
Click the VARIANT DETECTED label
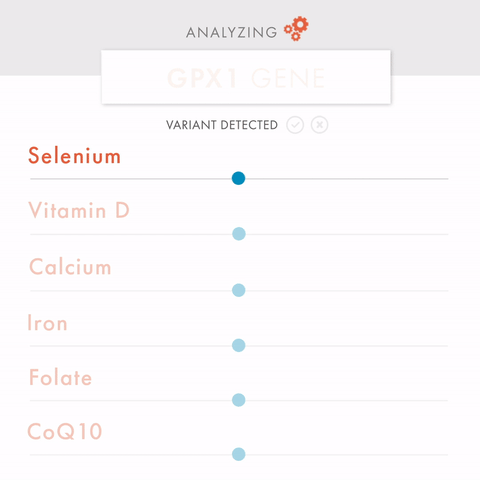[x=222, y=125]
